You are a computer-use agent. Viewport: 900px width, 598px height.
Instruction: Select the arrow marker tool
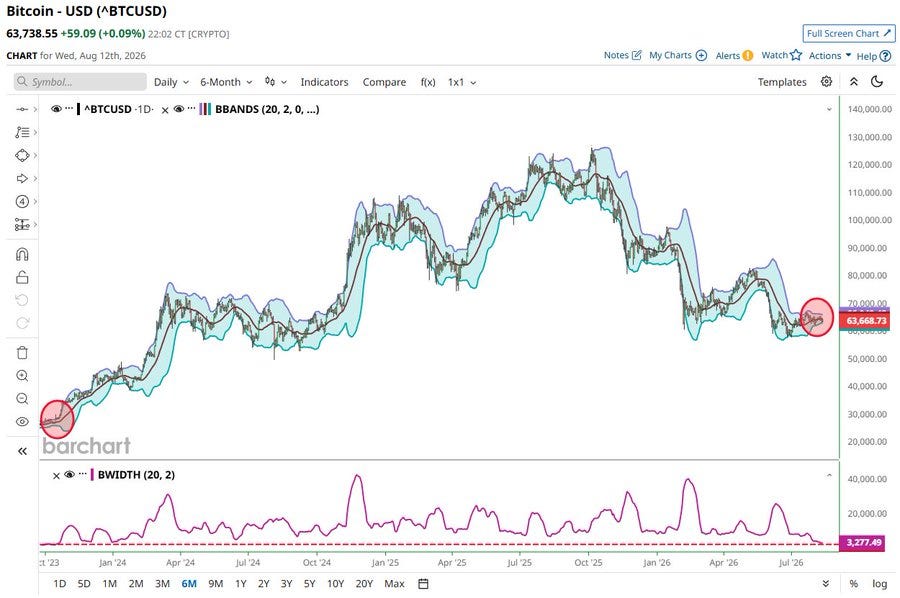click(x=22, y=178)
